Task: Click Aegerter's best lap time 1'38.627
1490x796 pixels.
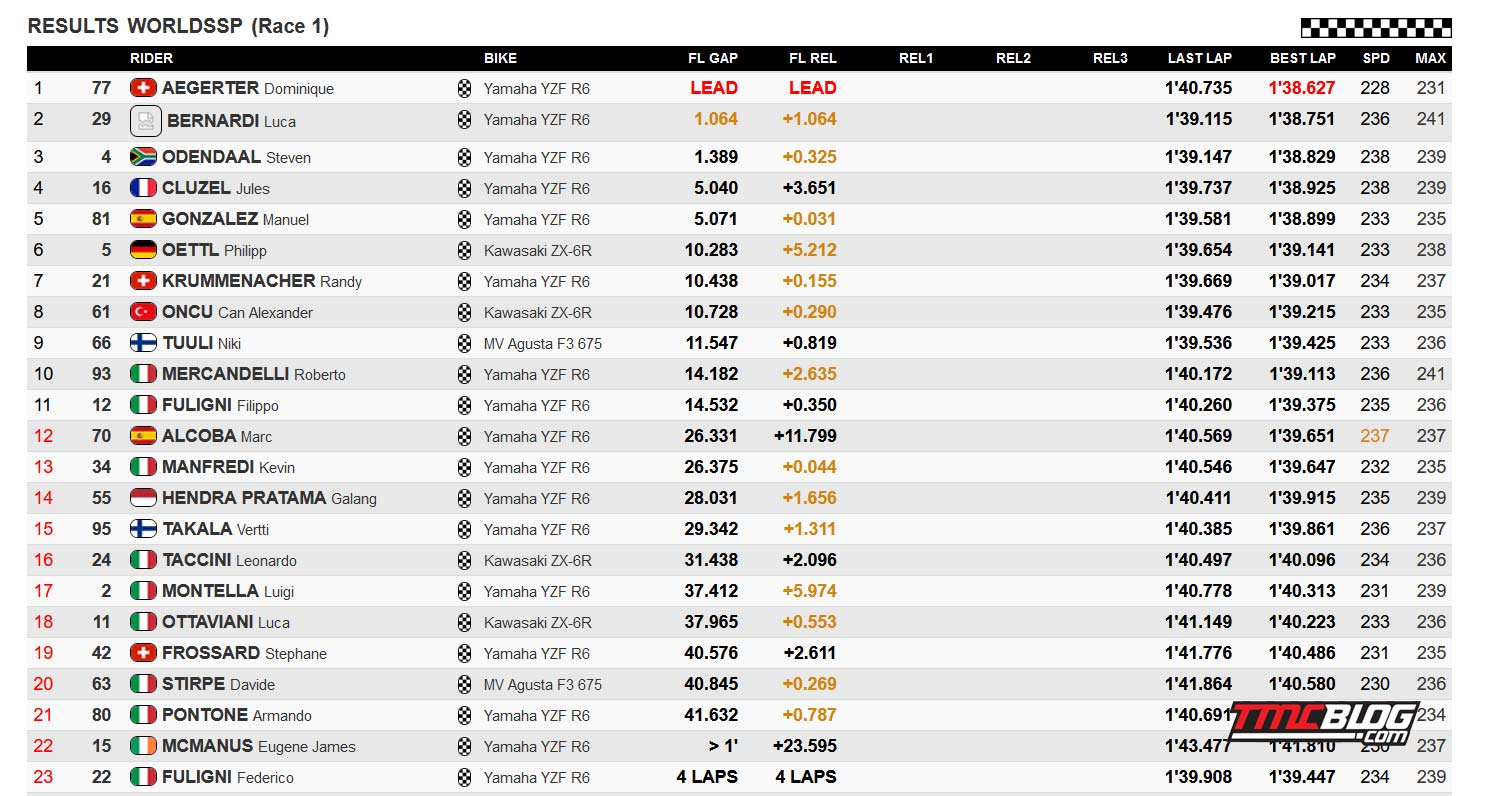Action: click(x=1302, y=88)
